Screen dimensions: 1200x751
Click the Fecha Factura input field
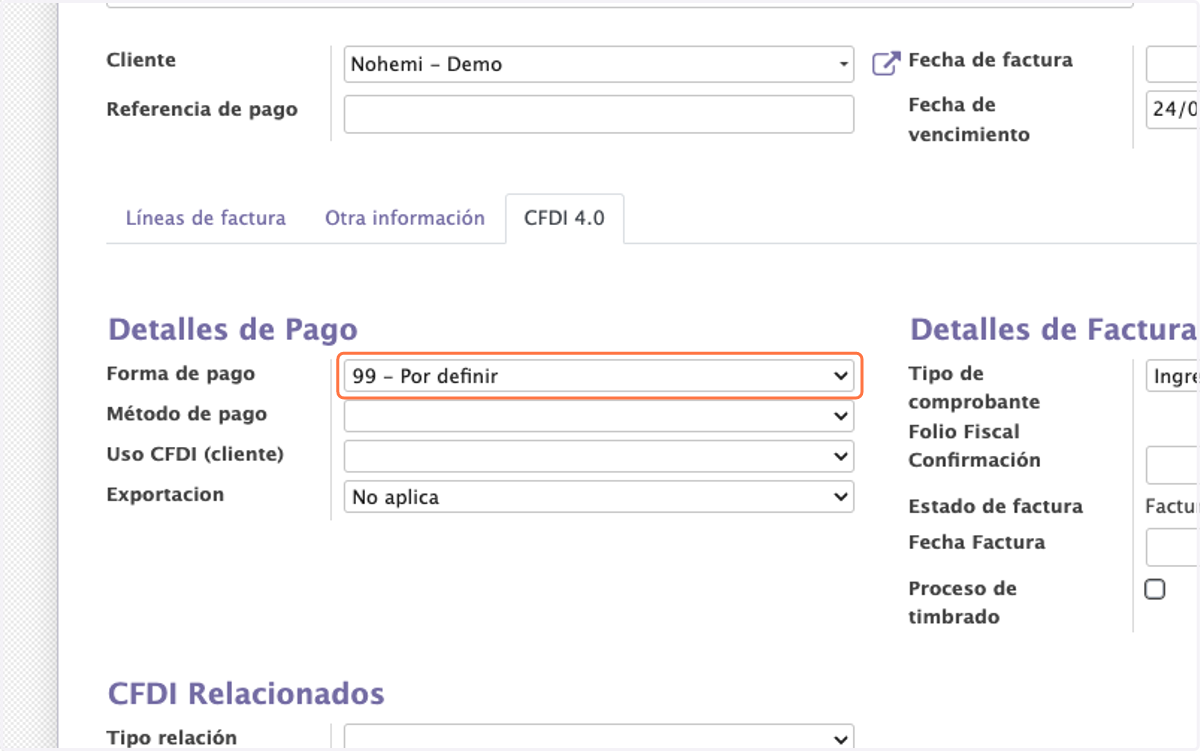pyautogui.click(x=1172, y=548)
